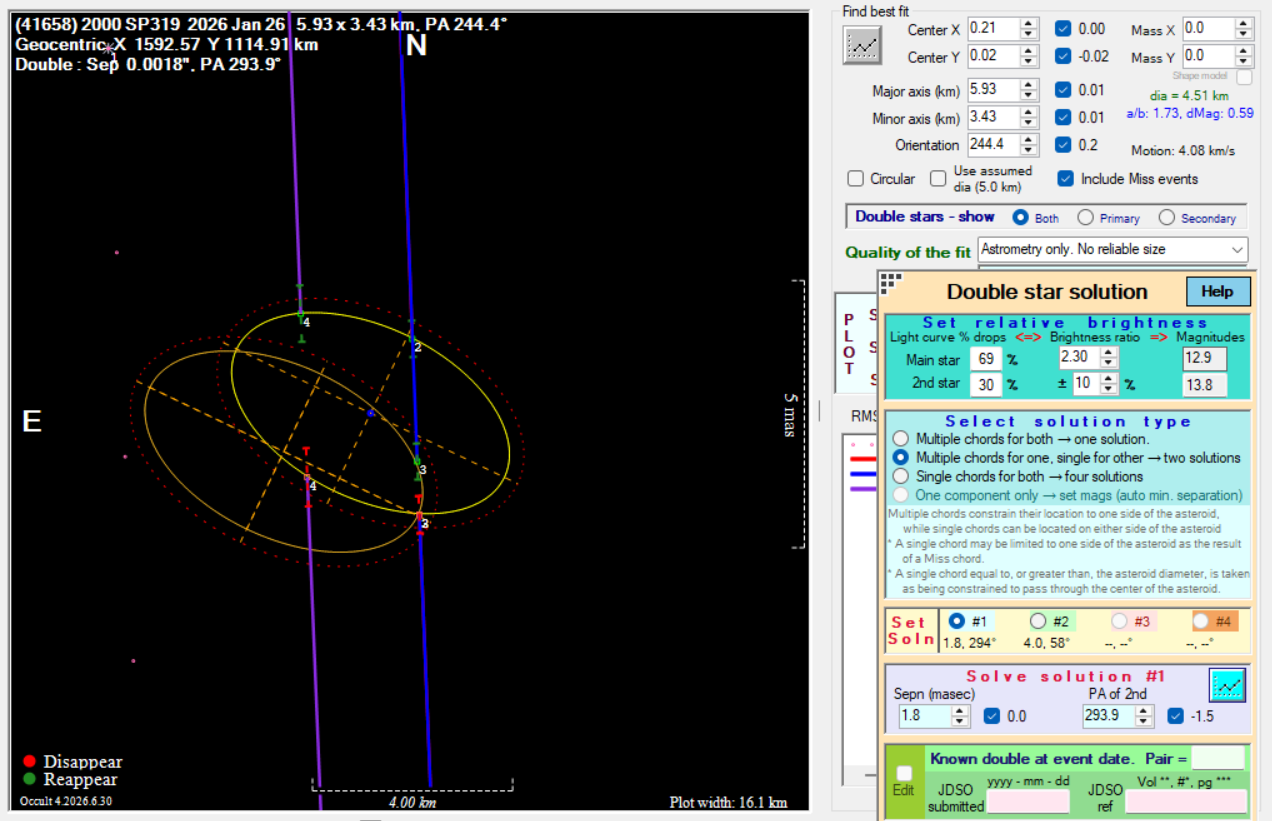Click the Motion: 4.08 km/s text
This screenshot has height=821, width=1272.
(x=1183, y=151)
